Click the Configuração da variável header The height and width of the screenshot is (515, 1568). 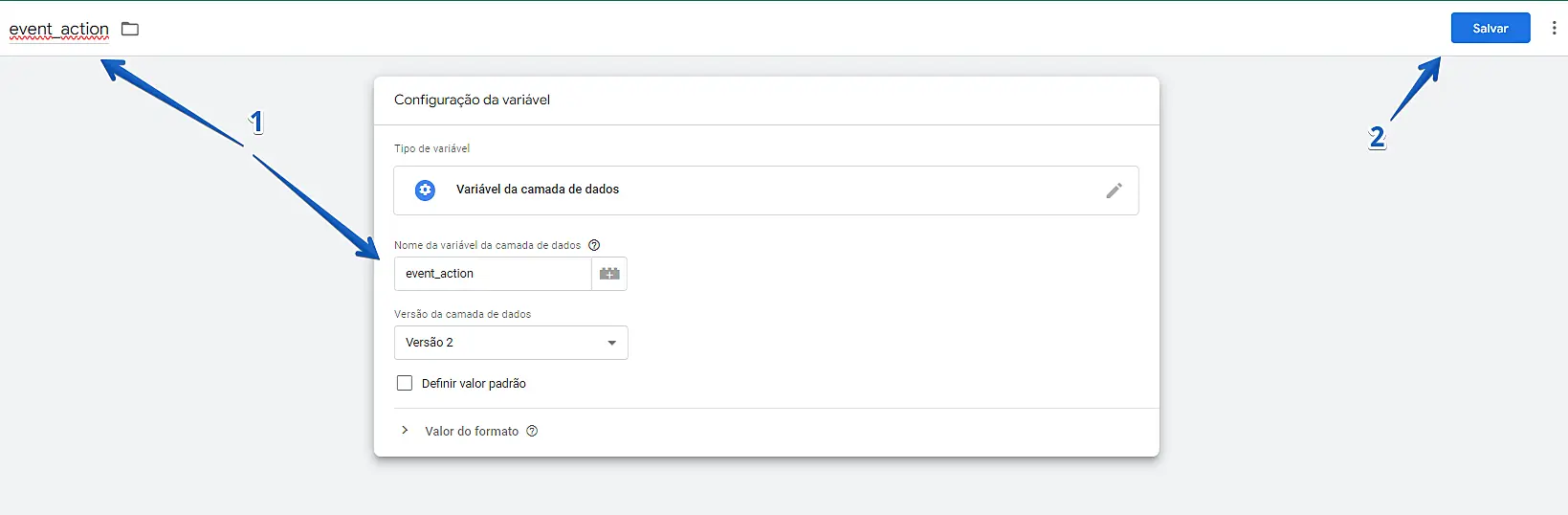point(472,100)
